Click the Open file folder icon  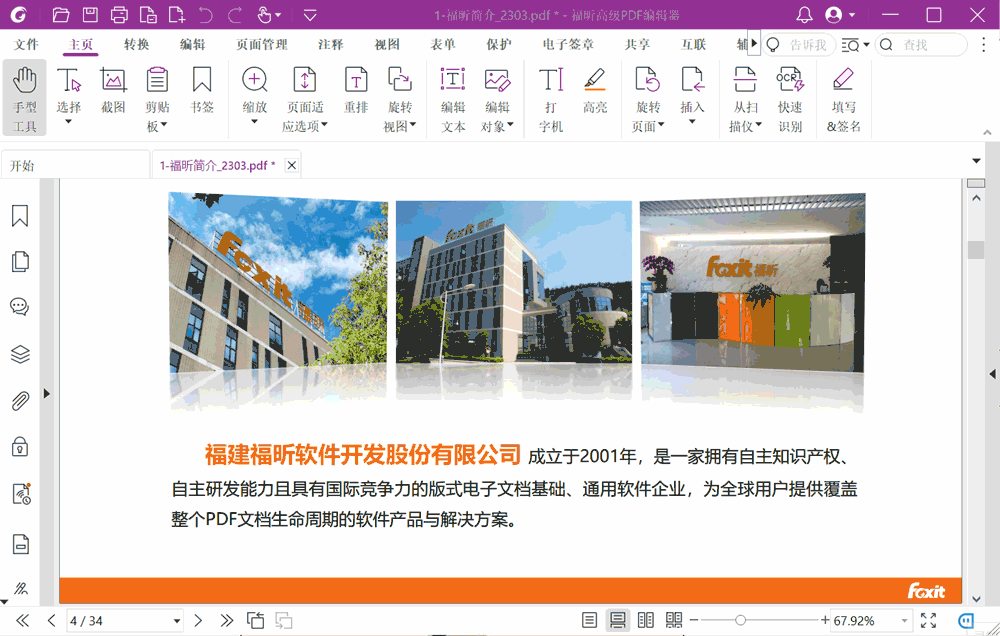(x=61, y=15)
